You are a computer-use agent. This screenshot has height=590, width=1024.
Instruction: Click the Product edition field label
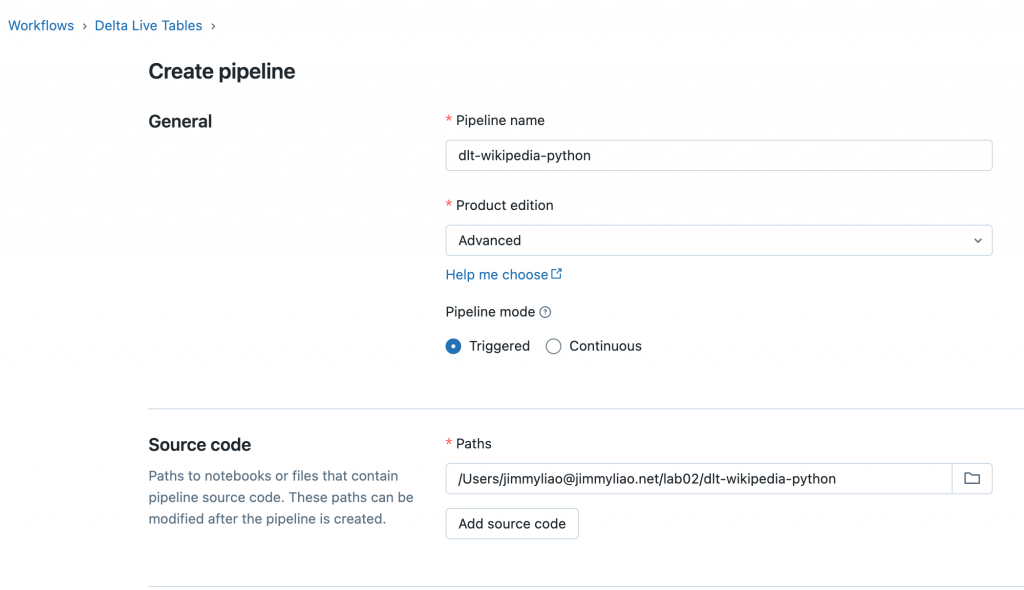point(504,205)
